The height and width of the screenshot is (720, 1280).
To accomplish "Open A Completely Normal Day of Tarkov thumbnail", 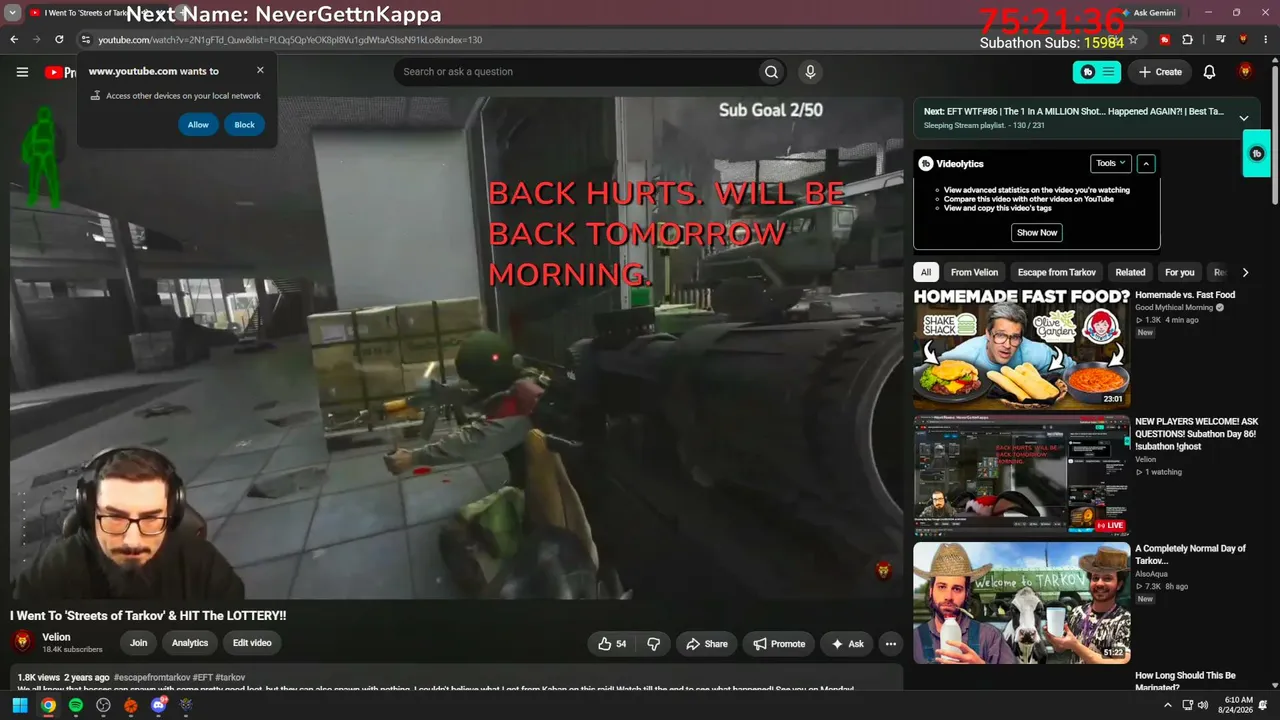I will point(1022,603).
